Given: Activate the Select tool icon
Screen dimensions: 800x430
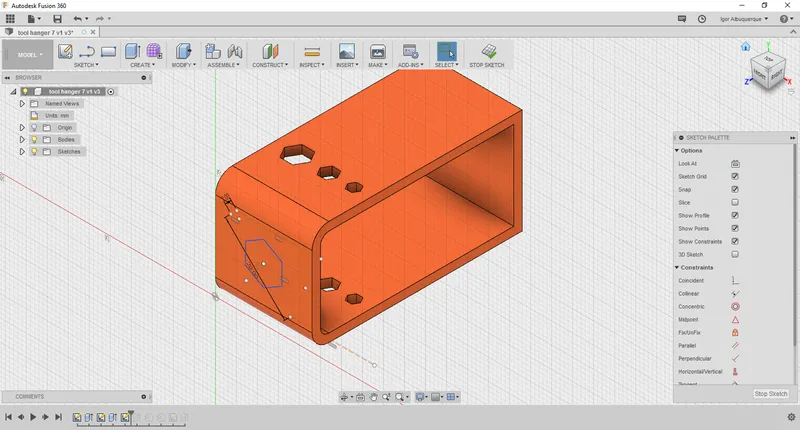Looking at the screenshot, I should [446, 52].
